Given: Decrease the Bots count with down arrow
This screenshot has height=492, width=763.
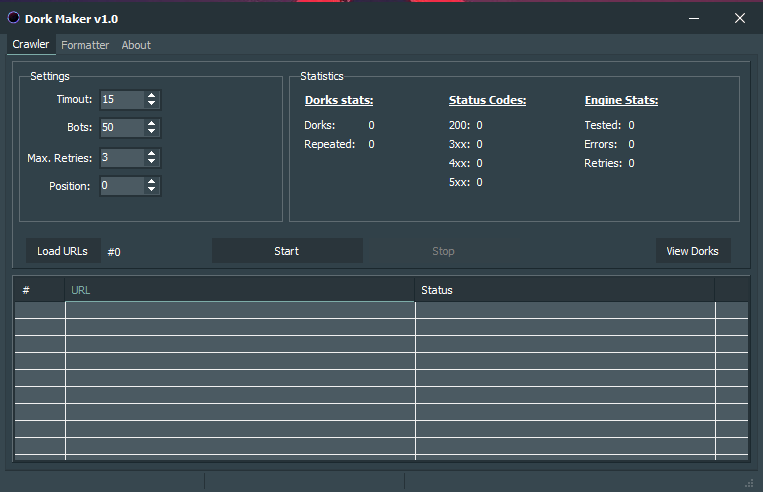Looking at the screenshot, I should [151, 131].
